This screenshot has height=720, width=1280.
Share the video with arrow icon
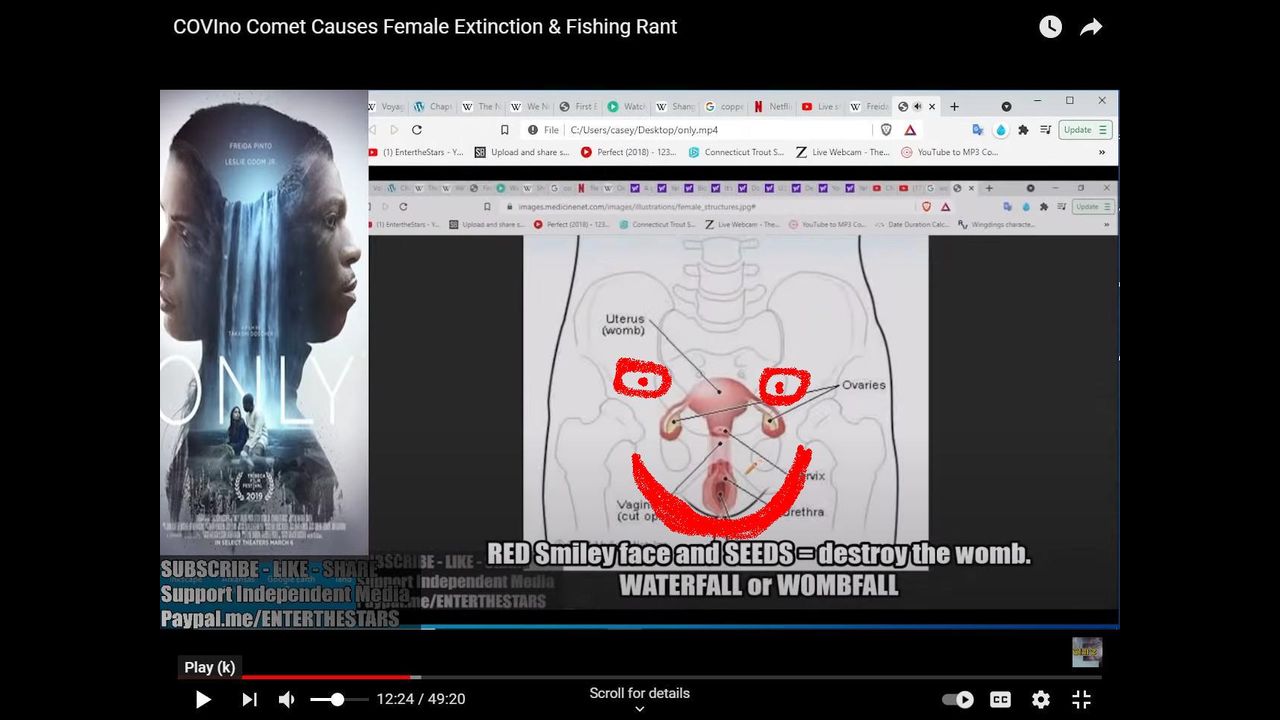[x=1091, y=27]
